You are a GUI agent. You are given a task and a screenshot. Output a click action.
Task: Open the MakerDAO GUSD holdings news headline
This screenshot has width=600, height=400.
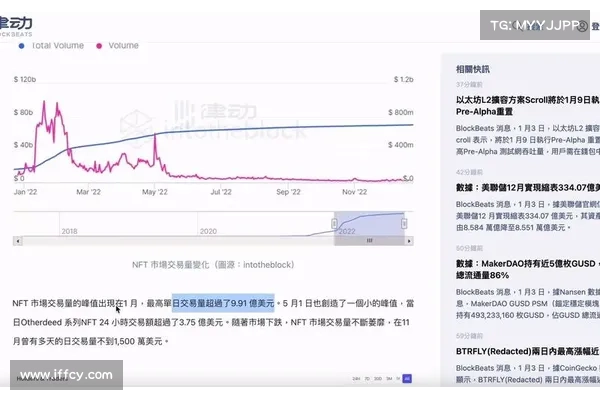point(528,269)
